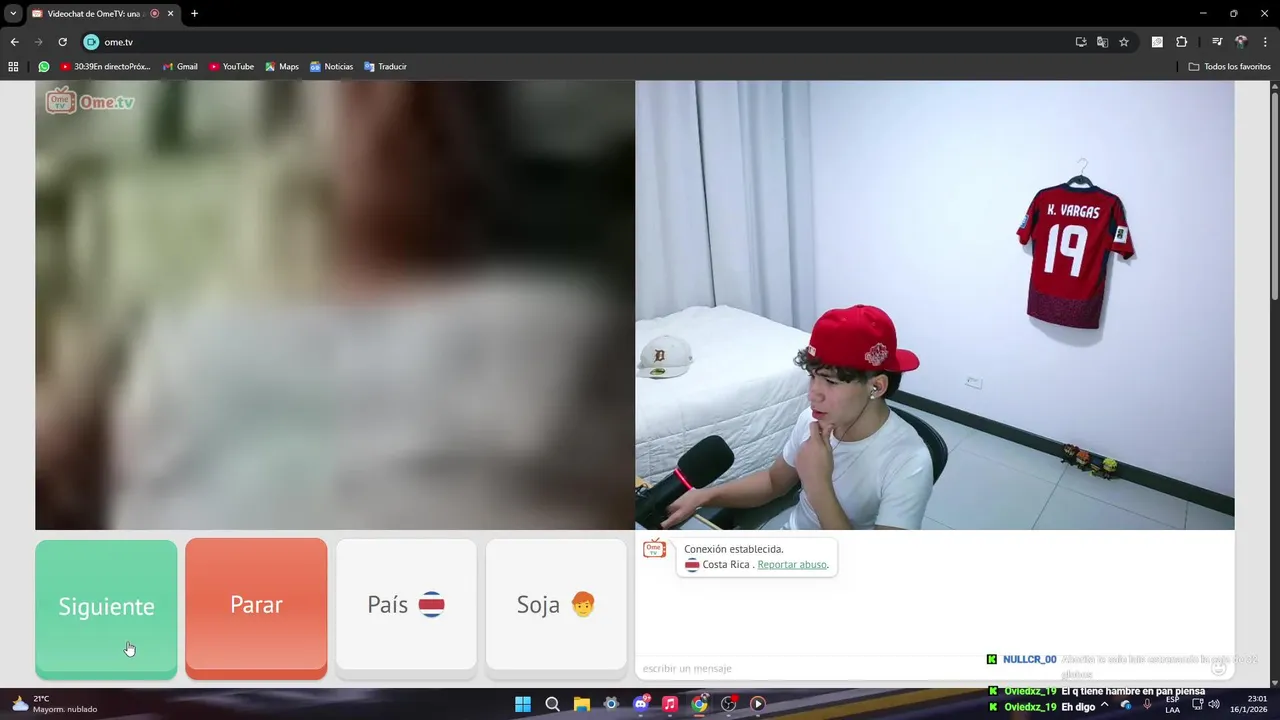This screenshot has width=1280, height=720.
Task: Click the pinned extension icon before Extensions
Action: pyautogui.click(x=1157, y=42)
